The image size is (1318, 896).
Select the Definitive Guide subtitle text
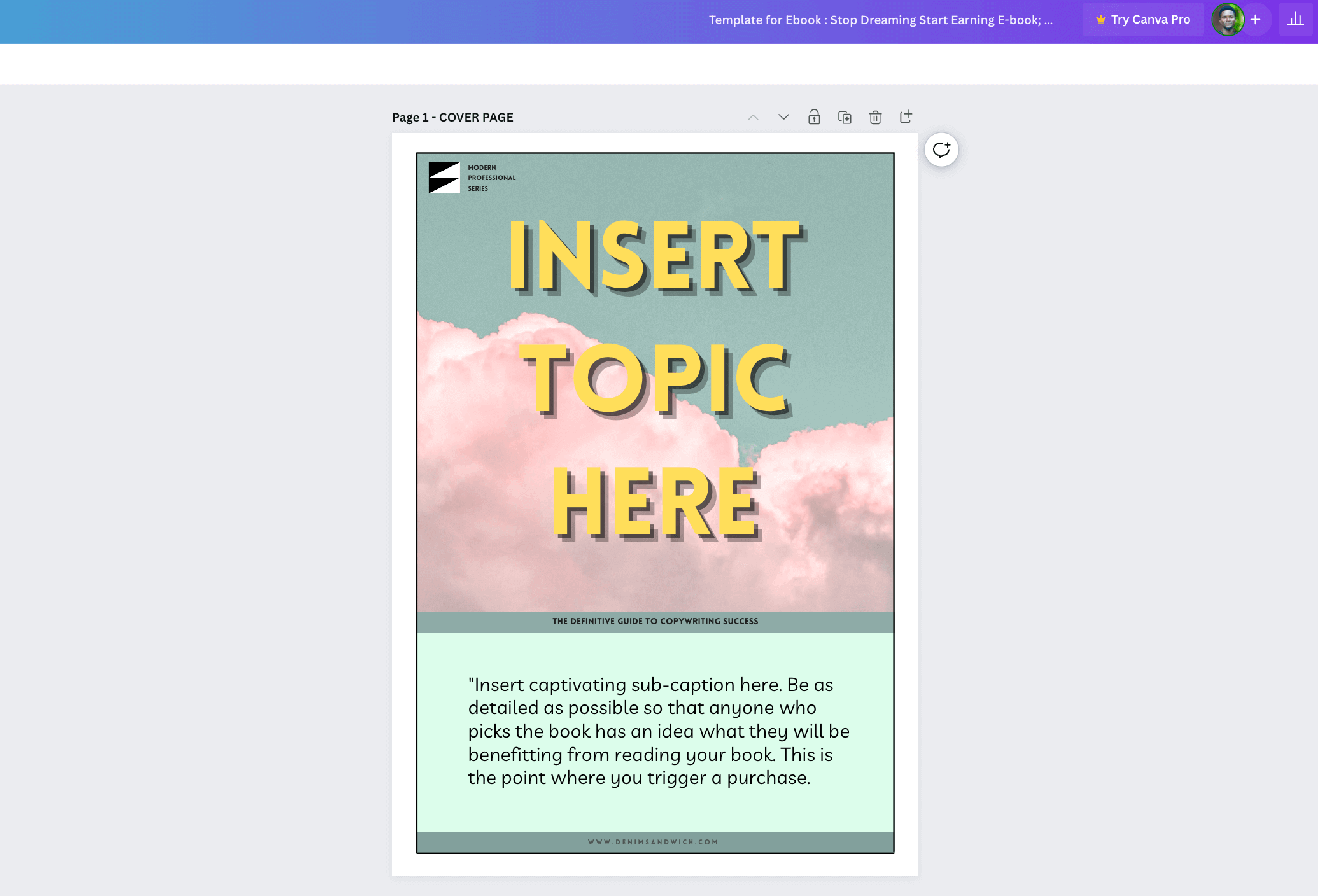[x=655, y=621]
